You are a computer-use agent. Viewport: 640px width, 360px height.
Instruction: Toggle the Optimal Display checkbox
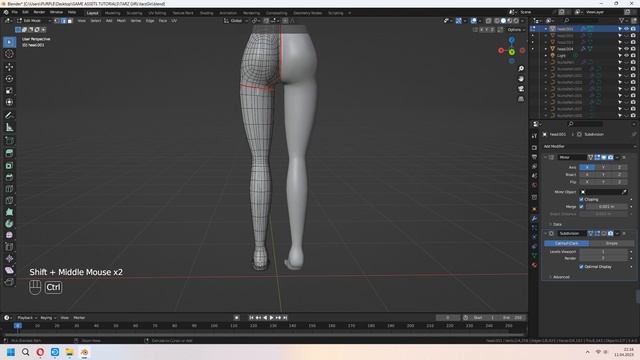pos(581,267)
